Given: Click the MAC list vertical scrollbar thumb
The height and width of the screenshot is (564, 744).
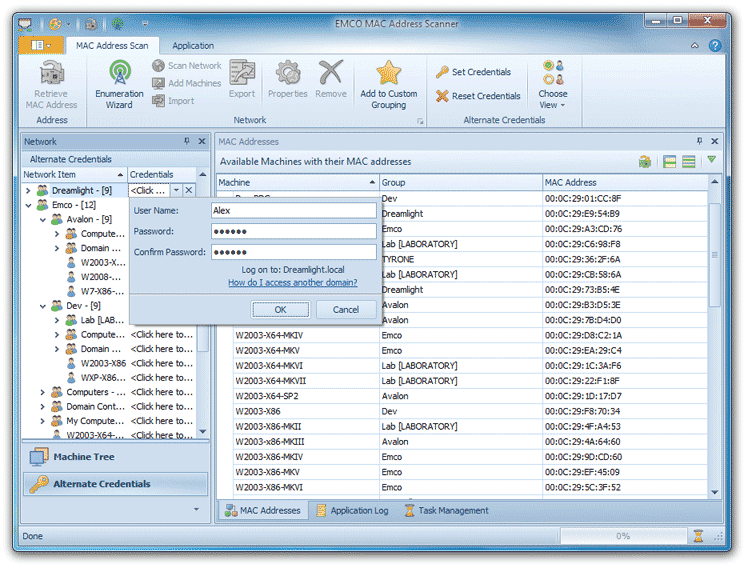Looking at the screenshot, I should (x=715, y=255).
